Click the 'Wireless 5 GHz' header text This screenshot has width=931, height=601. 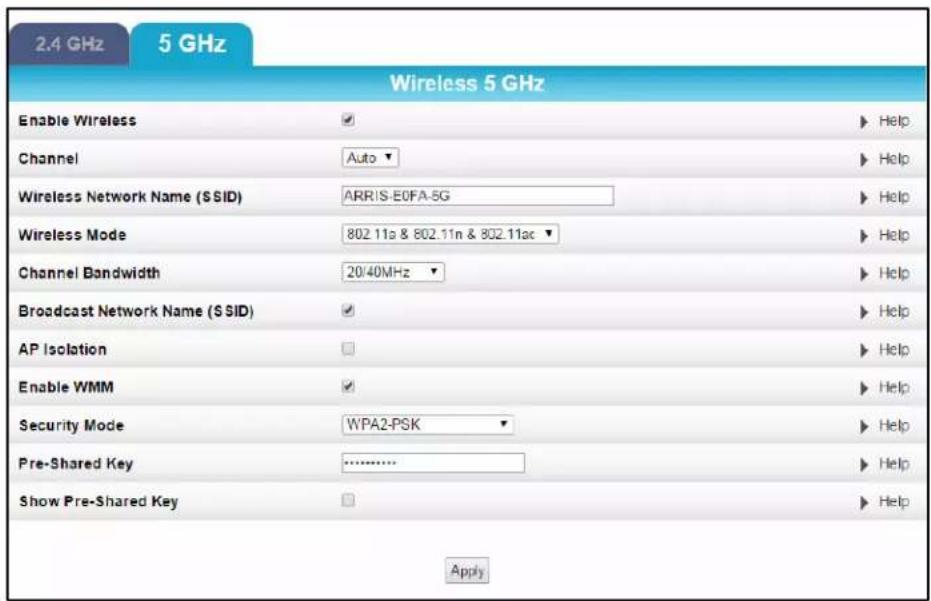pyautogui.click(x=467, y=83)
